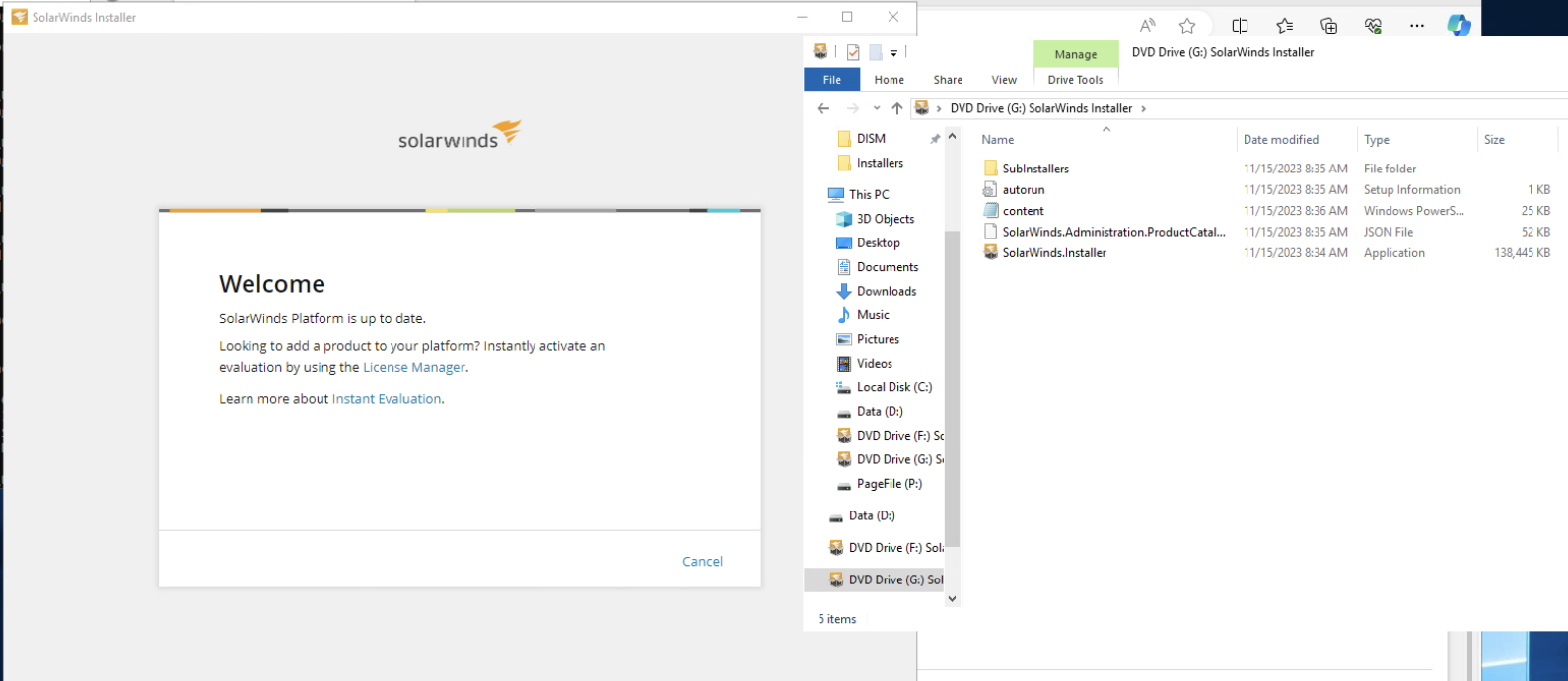Open Data (D:) under This PC

[x=879, y=412]
